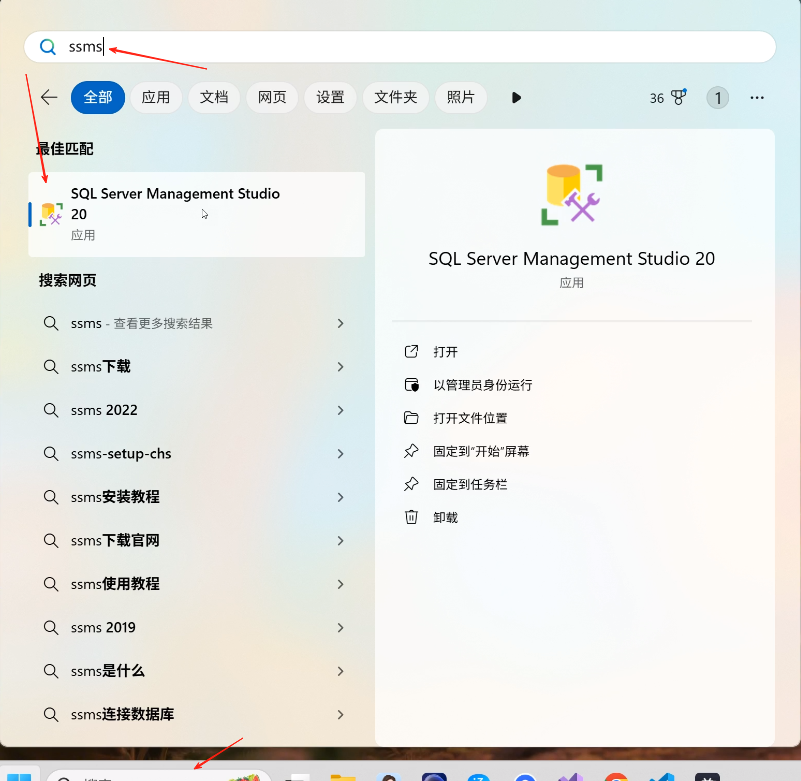Open the SQL Server Management Studio 20 best match

coord(197,214)
